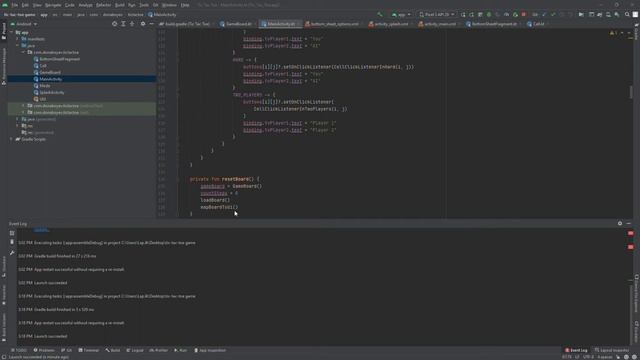Click Select Opened File target icon
The width and height of the screenshot is (640, 360).
point(114,24)
